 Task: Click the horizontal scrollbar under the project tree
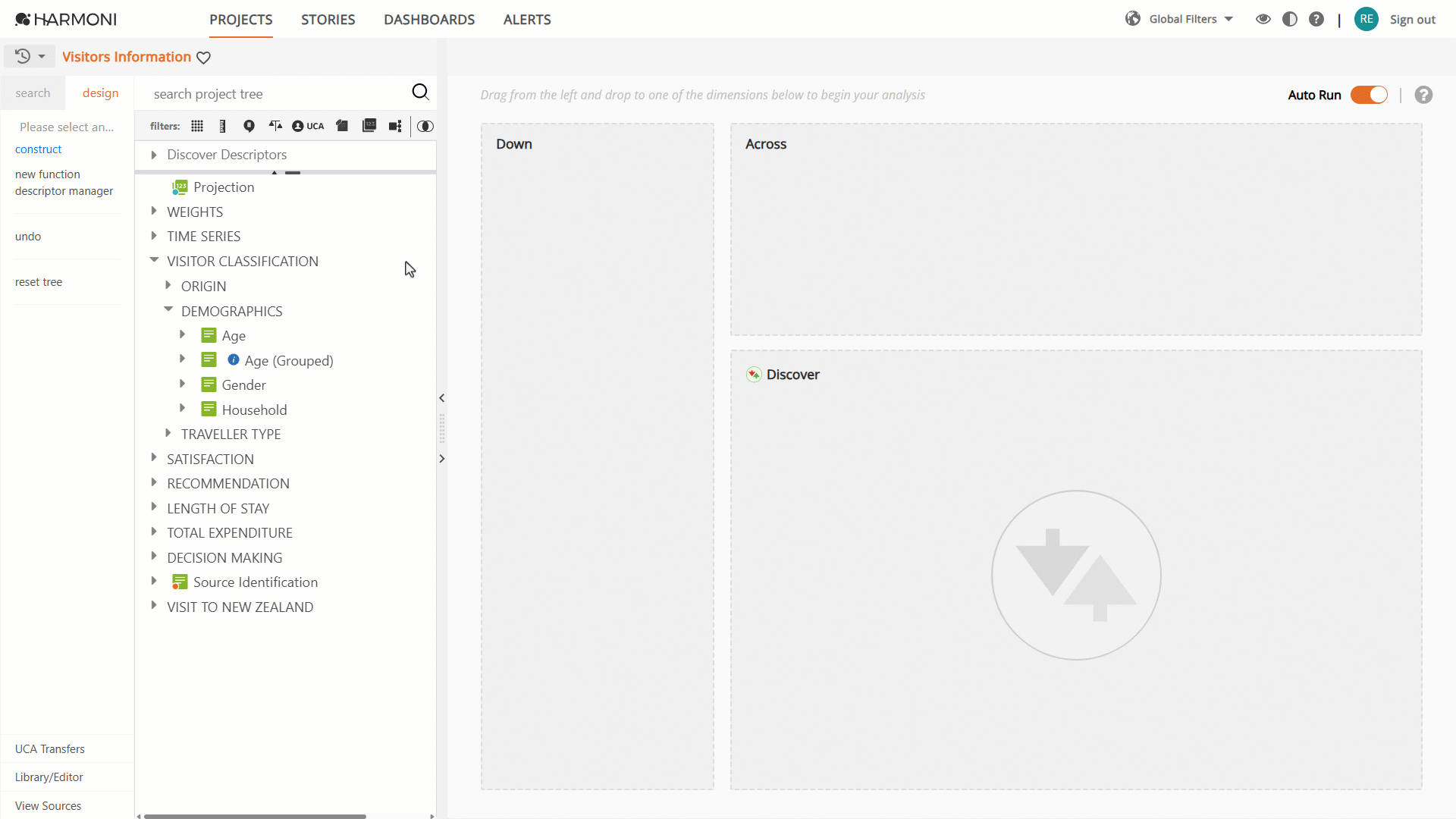[x=255, y=816]
